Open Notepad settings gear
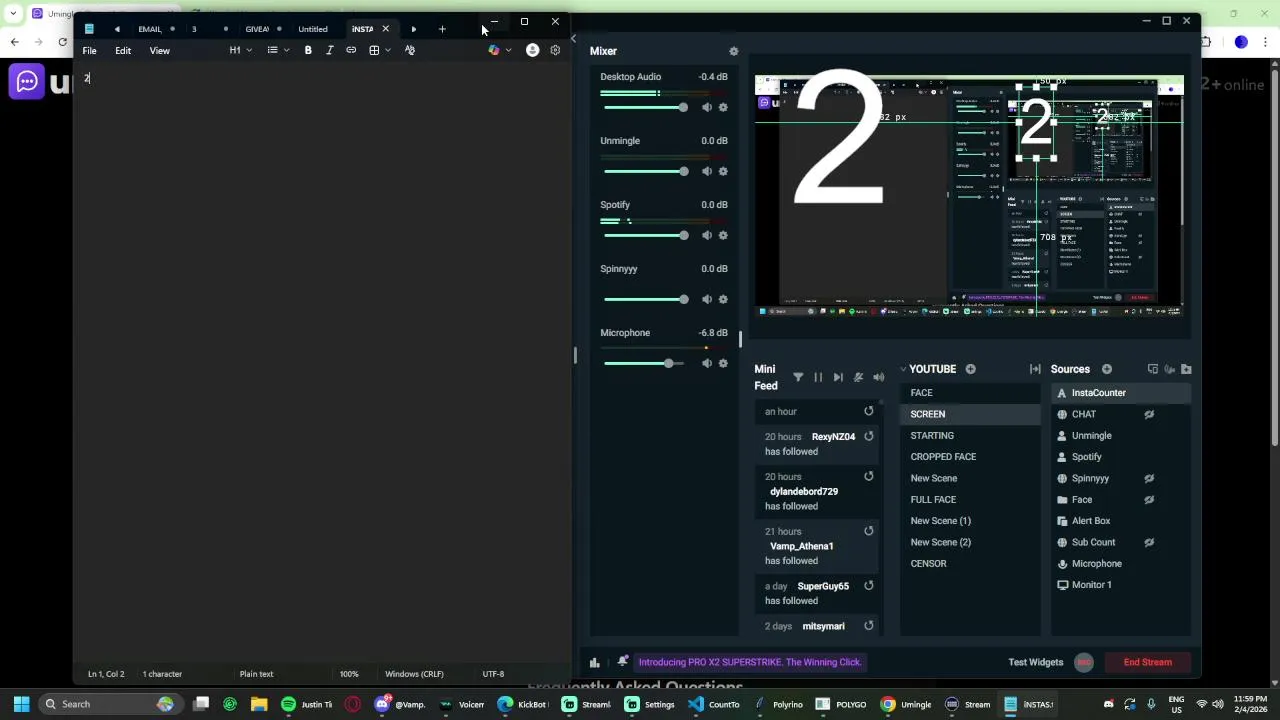The width and height of the screenshot is (1280, 720). point(555,50)
